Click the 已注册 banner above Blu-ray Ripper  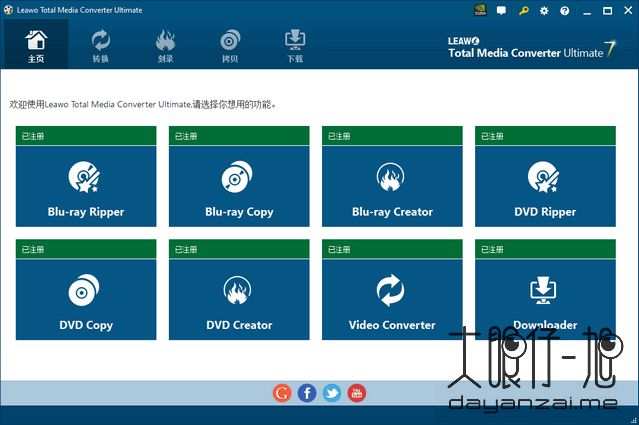point(86,136)
